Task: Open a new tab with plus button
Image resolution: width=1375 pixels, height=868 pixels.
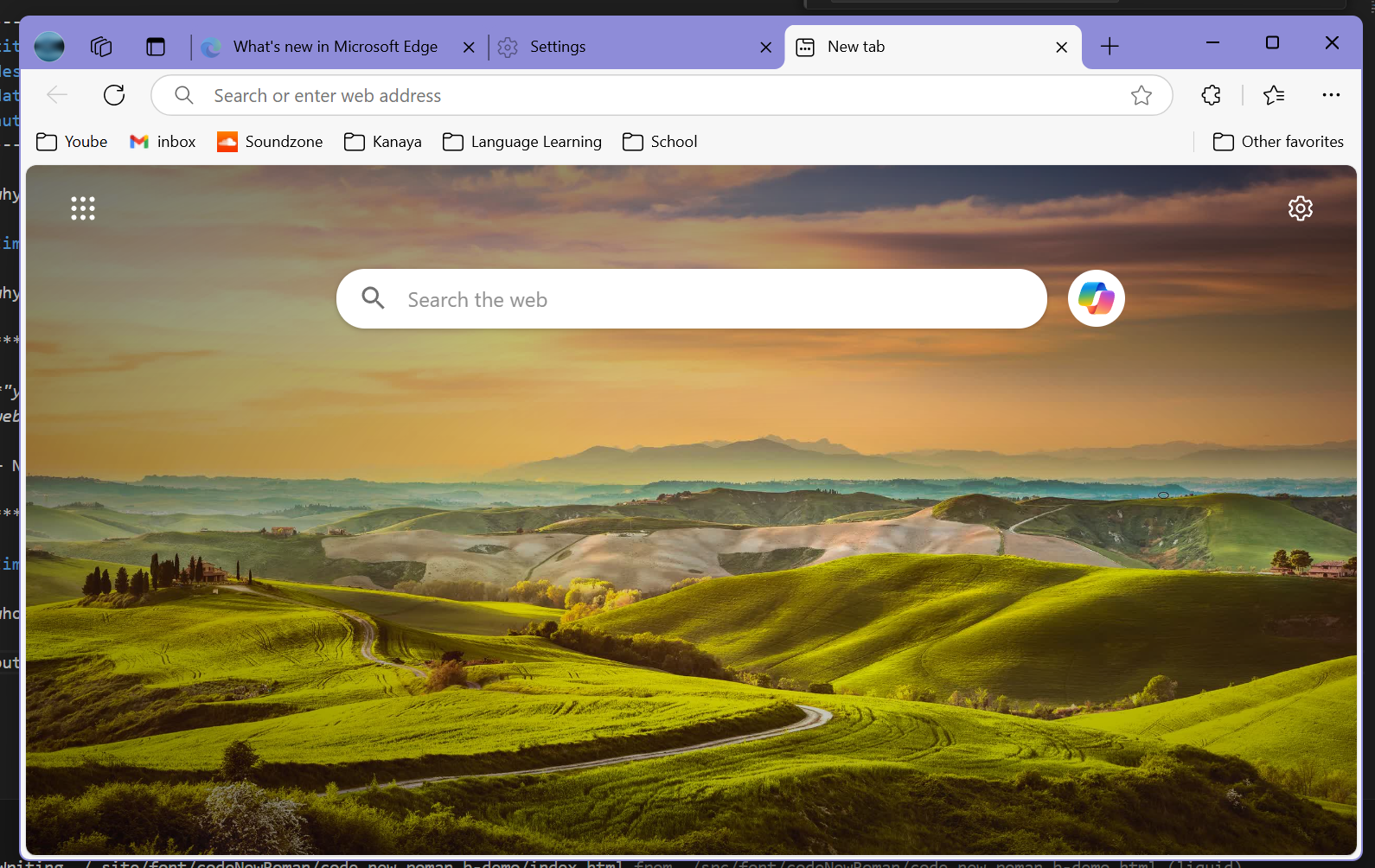Action: point(1110,47)
